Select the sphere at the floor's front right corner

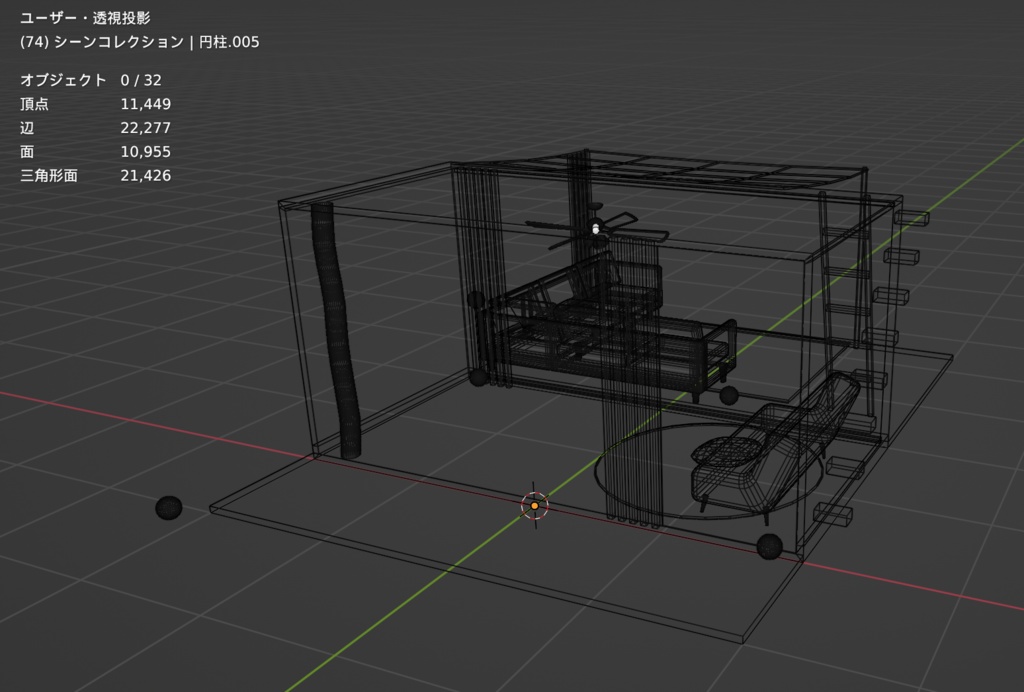(769, 546)
